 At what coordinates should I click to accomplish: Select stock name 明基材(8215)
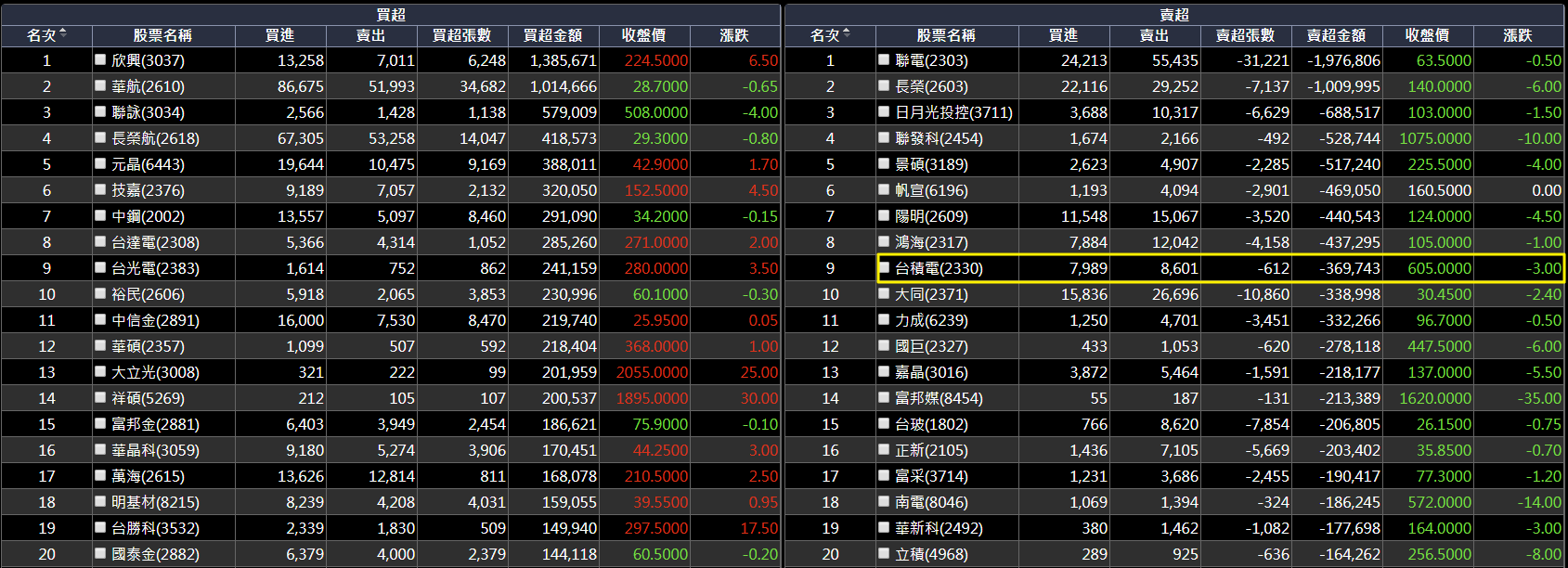coord(155,502)
